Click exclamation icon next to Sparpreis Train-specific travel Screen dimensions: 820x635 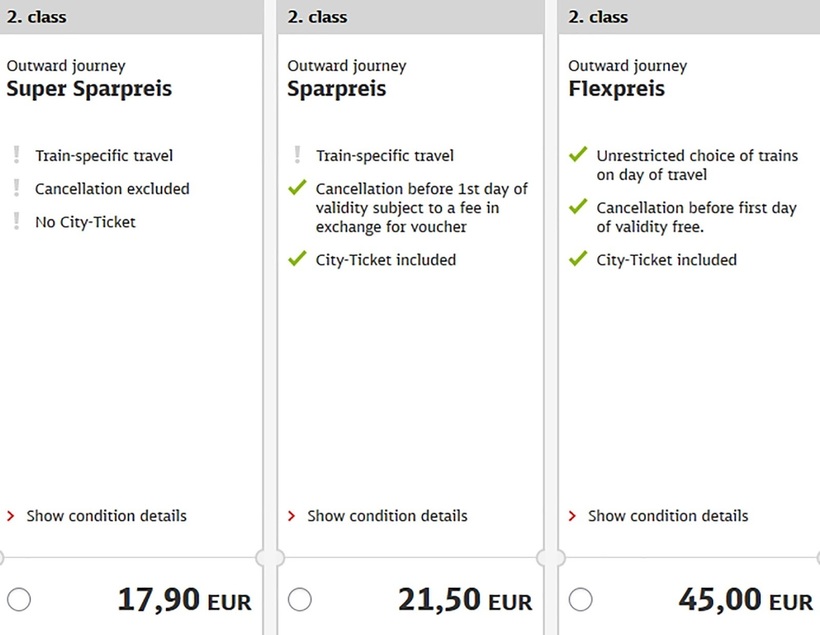[x=297, y=155]
